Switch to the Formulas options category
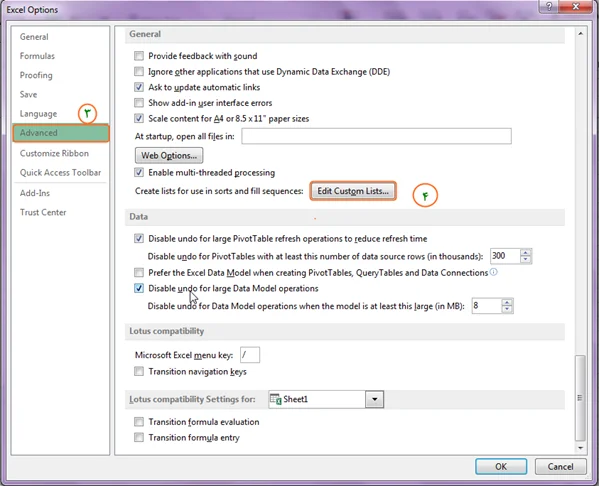 click(37, 56)
